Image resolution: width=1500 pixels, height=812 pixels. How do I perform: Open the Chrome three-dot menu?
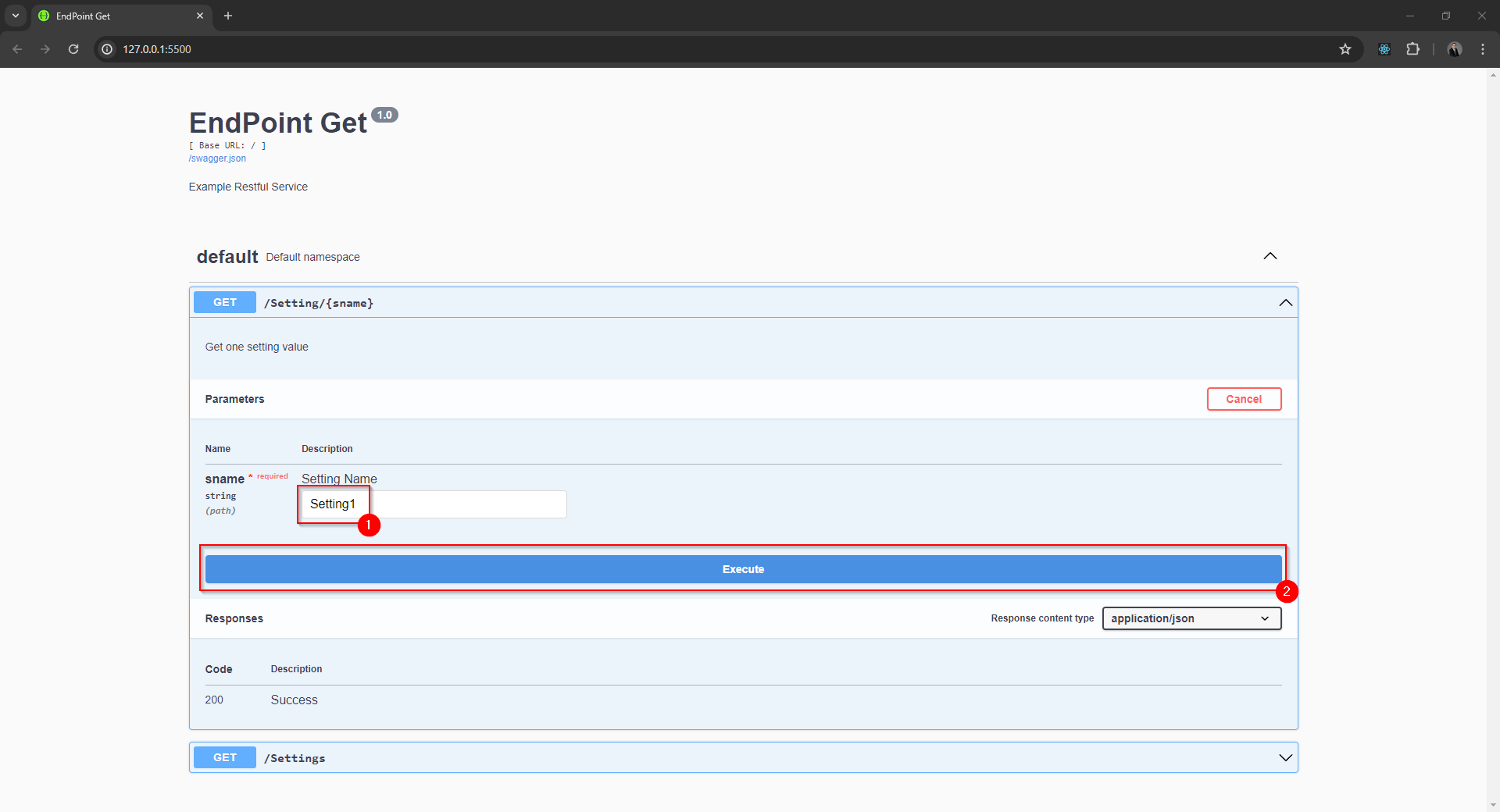click(x=1482, y=49)
